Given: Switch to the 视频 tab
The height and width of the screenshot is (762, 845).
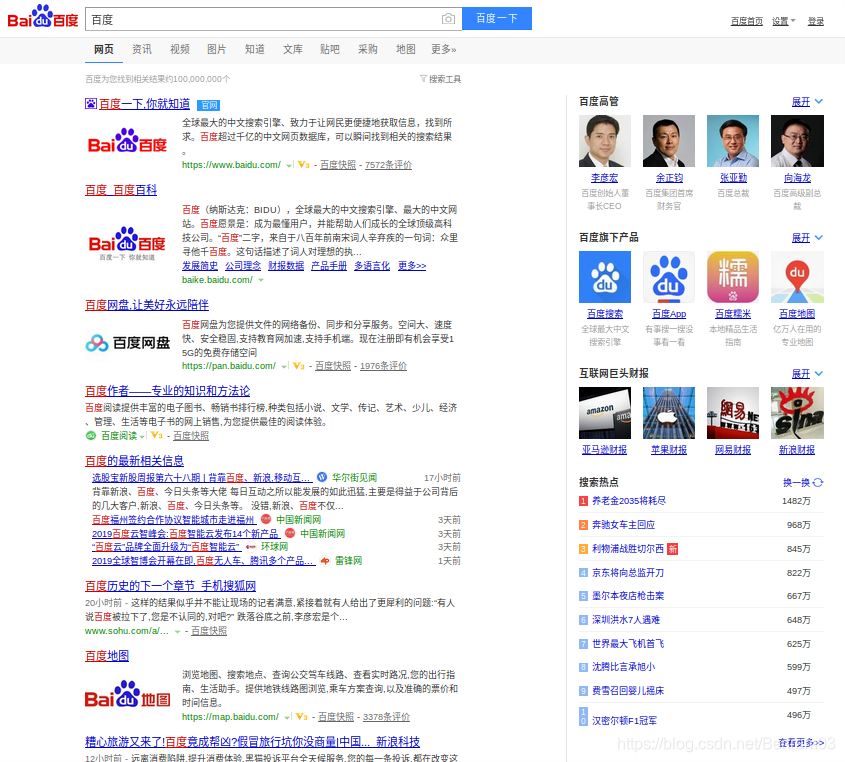Looking at the screenshot, I should point(179,50).
